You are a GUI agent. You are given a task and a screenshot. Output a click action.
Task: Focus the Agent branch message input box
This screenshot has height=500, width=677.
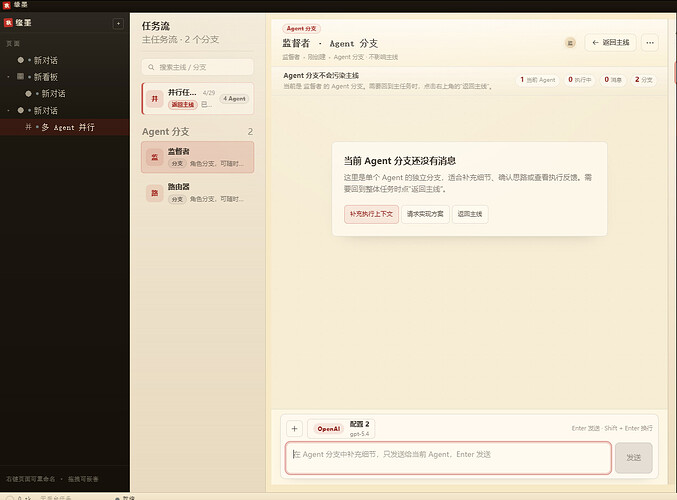[x=448, y=458]
